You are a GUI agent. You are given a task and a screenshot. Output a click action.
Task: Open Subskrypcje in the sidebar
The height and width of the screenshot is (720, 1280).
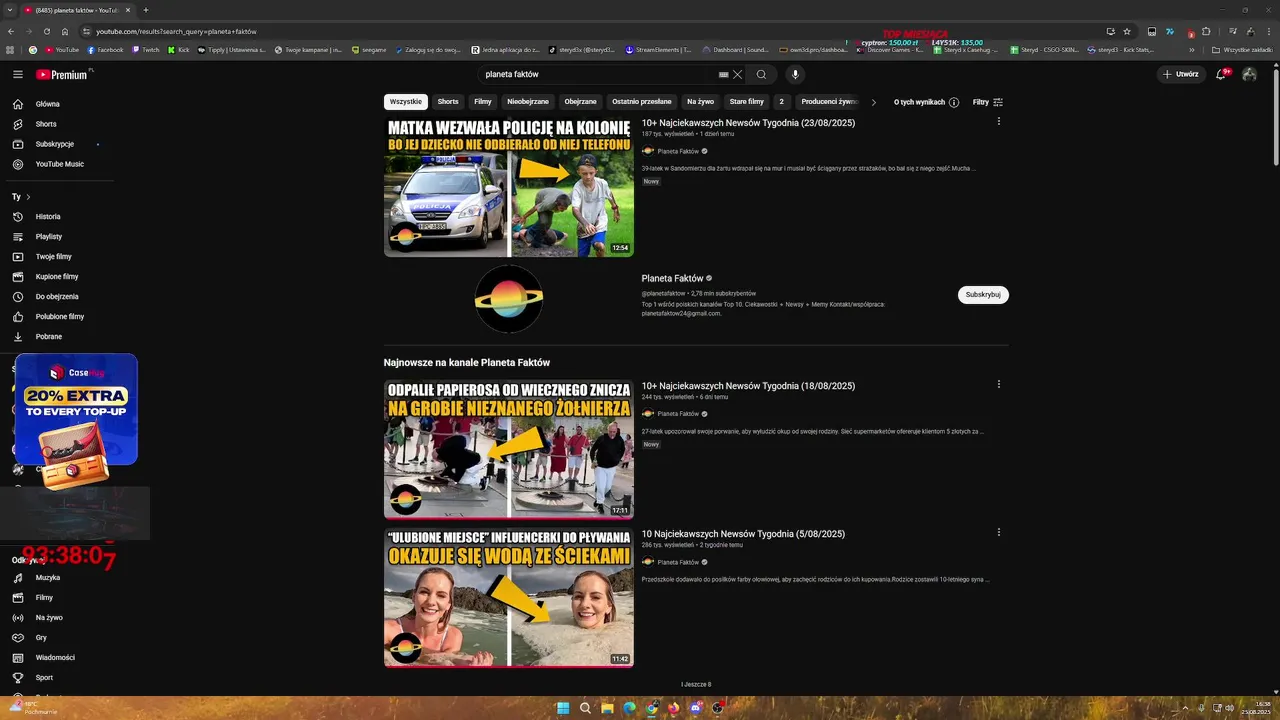click(x=55, y=144)
